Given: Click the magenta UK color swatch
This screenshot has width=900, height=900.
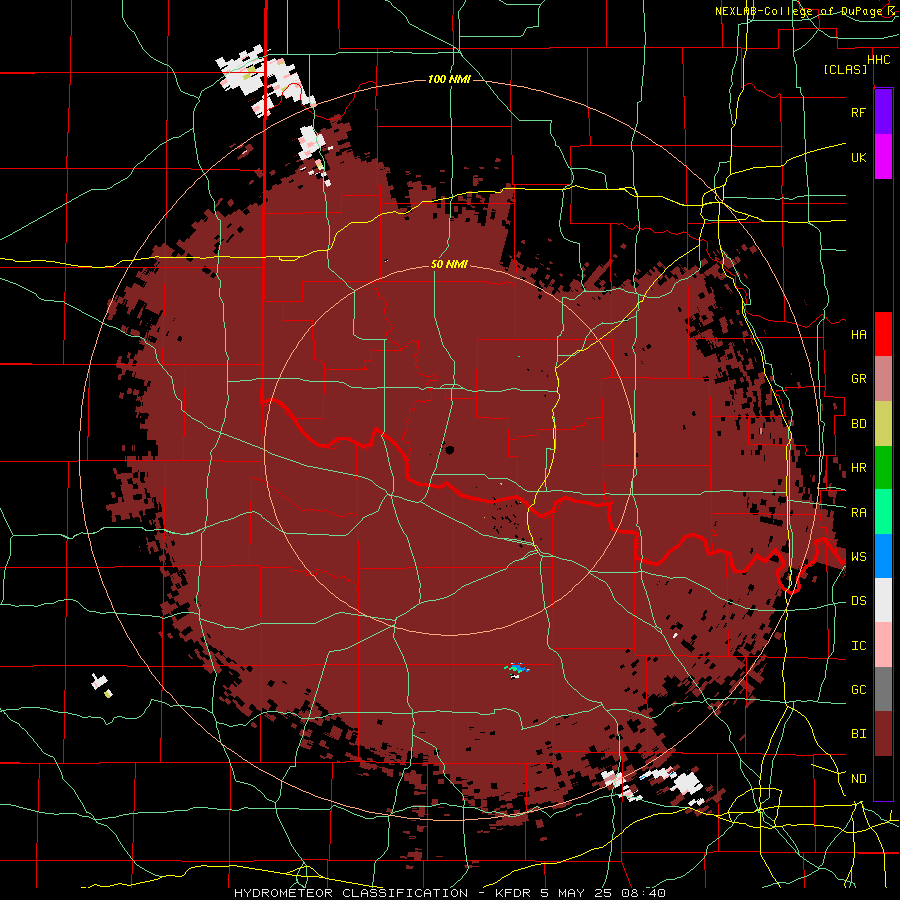Looking at the screenshot, I should (x=883, y=157).
